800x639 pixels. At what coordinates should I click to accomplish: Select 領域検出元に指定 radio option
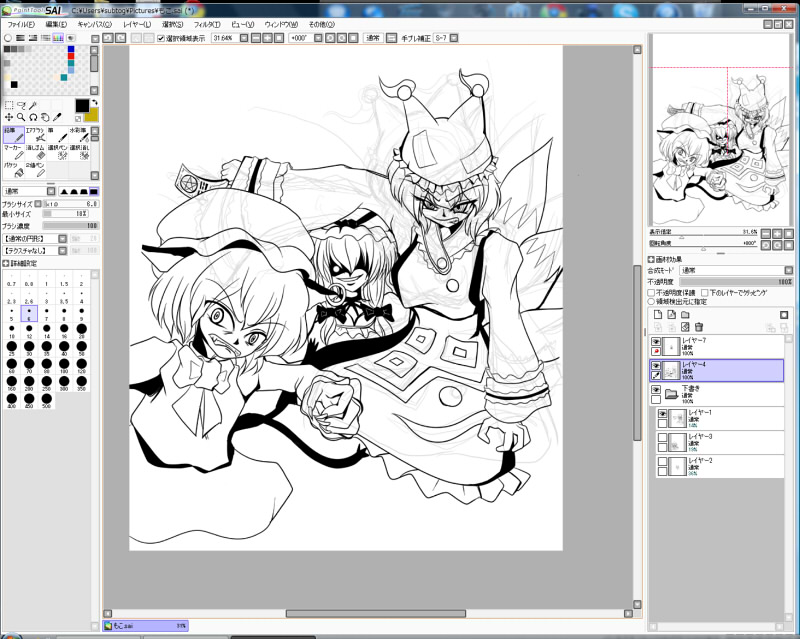pyautogui.click(x=651, y=302)
